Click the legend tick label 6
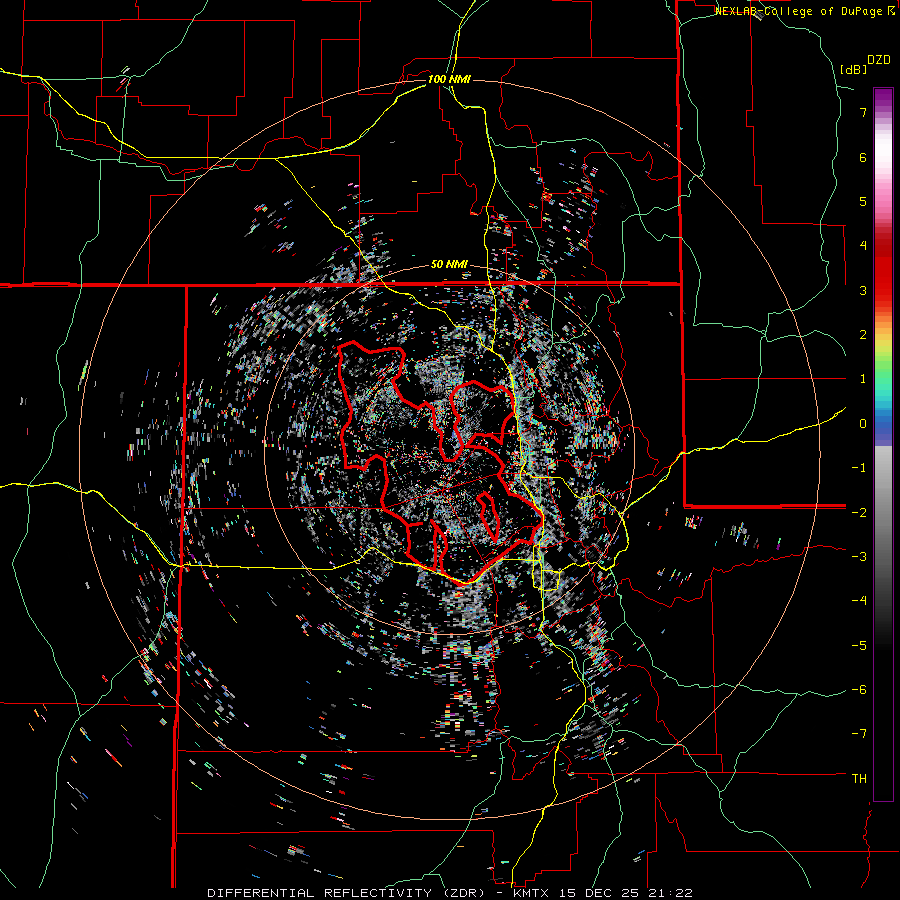The height and width of the screenshot is (900, 900). tap(863, 157)
